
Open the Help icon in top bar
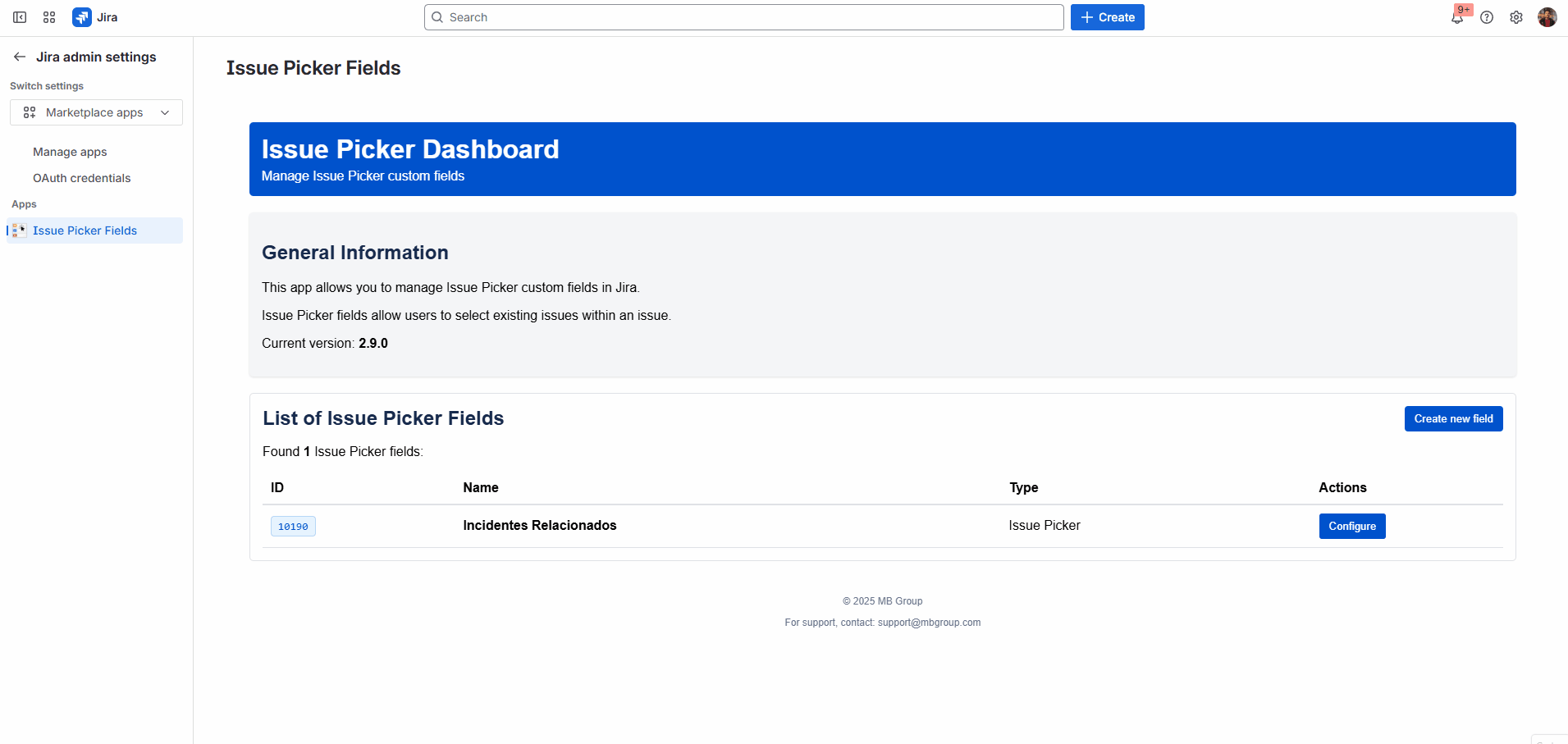click(x=1488, y=16)
